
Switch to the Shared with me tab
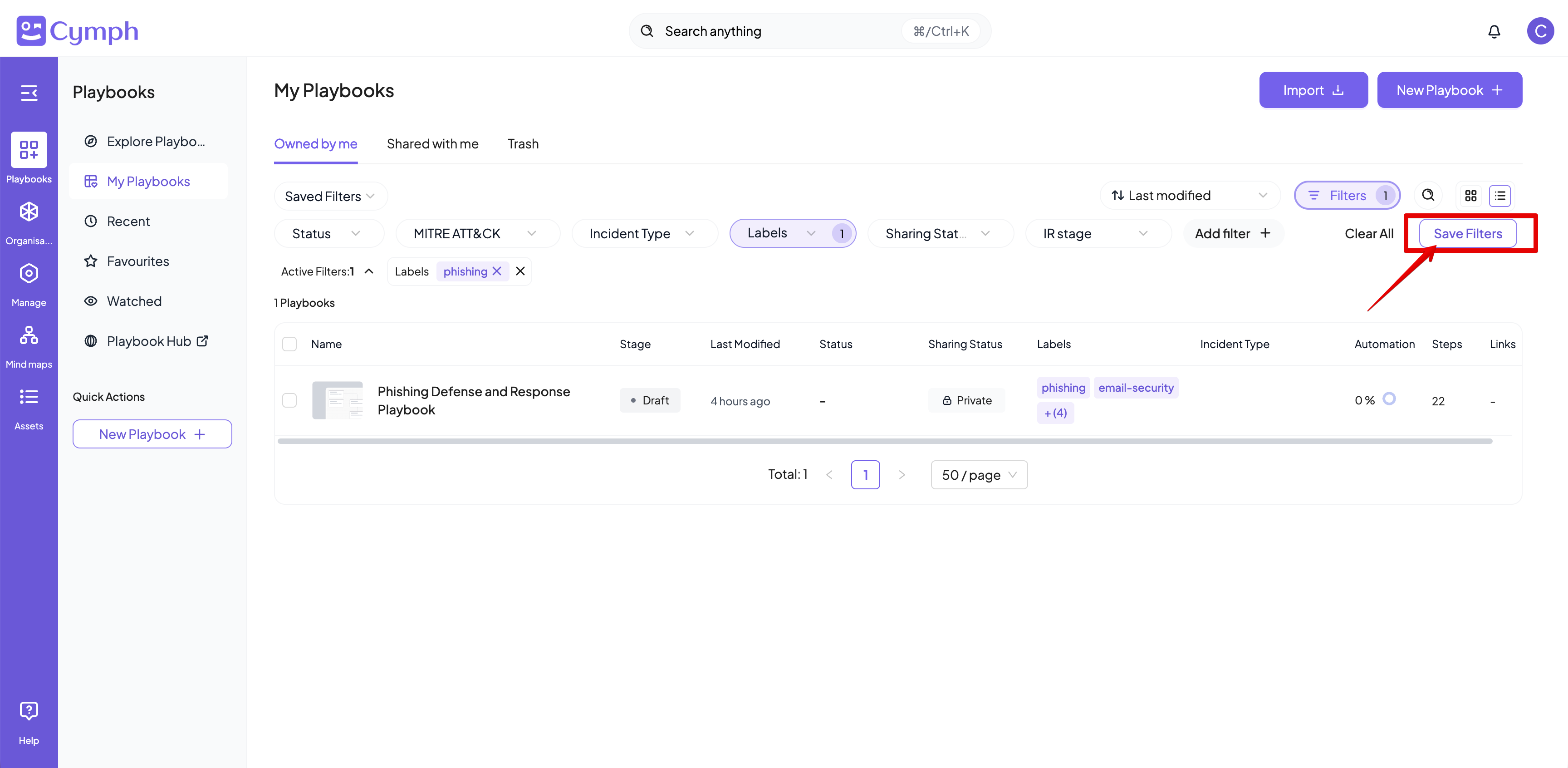(432, 144)
